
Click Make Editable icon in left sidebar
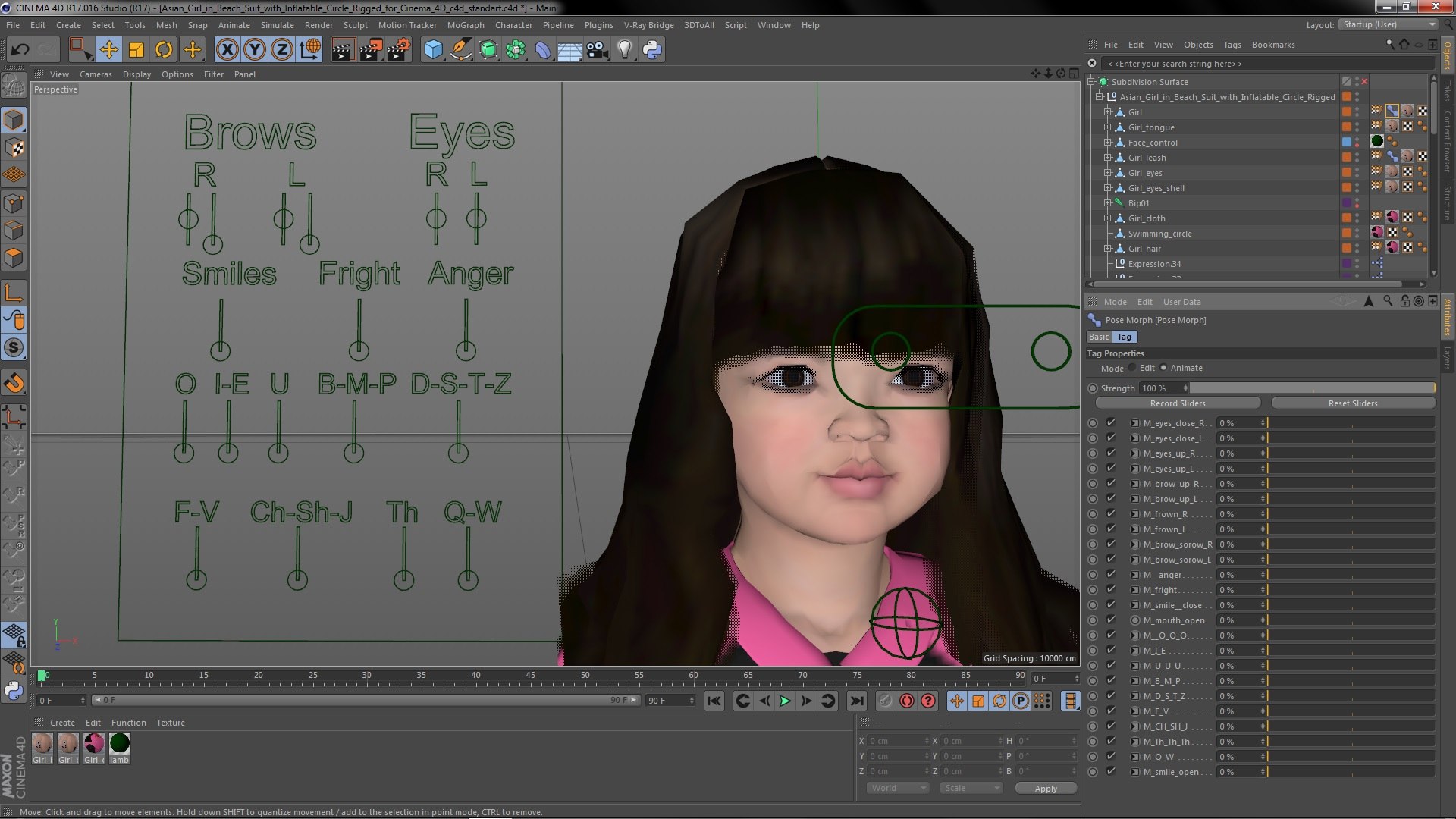tap(14, 86)
